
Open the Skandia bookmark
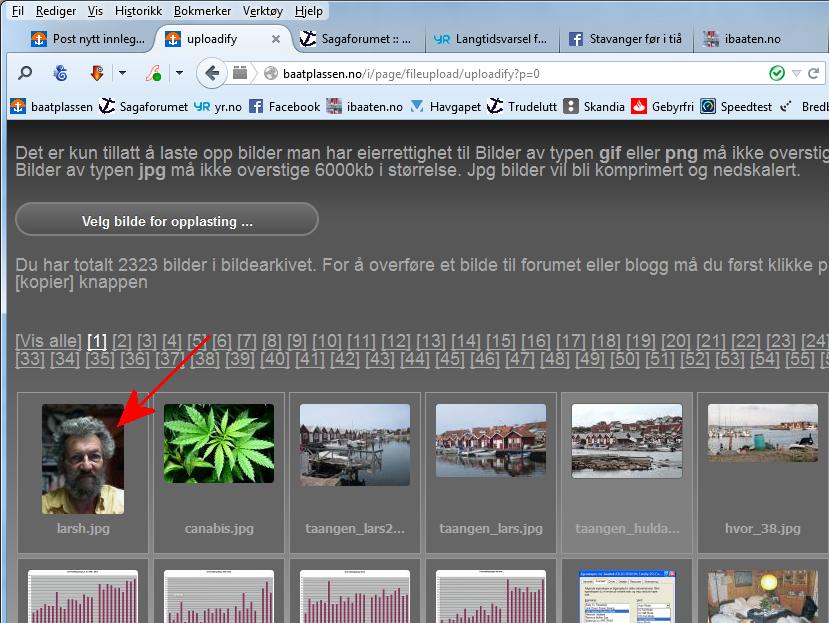pos(594,107)
